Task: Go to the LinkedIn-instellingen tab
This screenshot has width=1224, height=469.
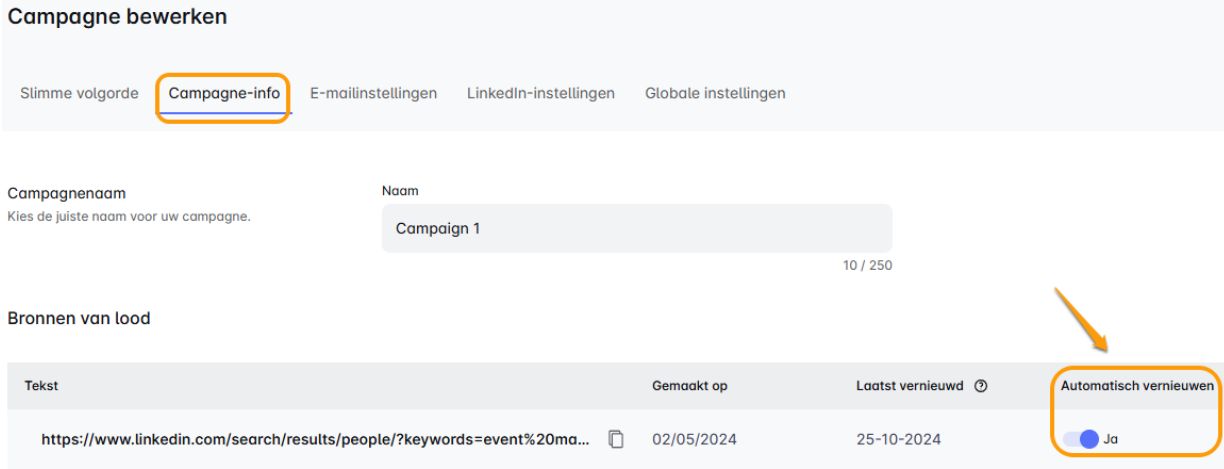Action: pyautogui.click(x=540, y=93)
